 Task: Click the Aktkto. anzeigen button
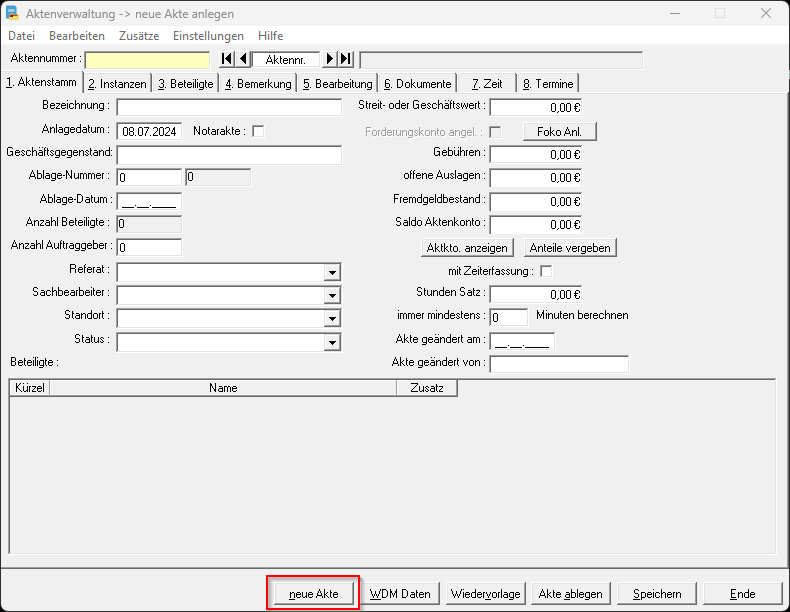click(467, 248)
